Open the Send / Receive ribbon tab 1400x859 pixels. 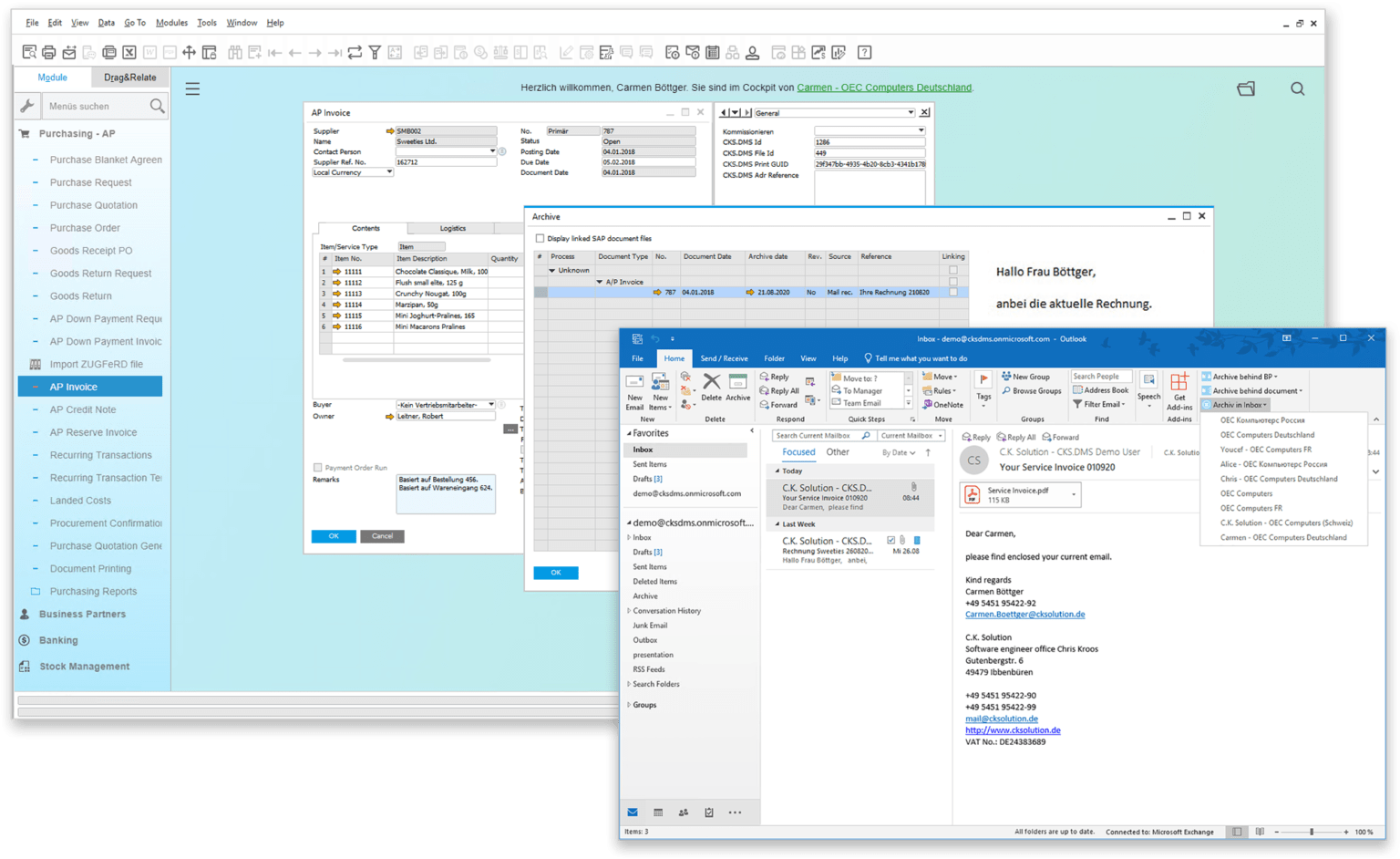pyautogui.click(x=725, y=357)
